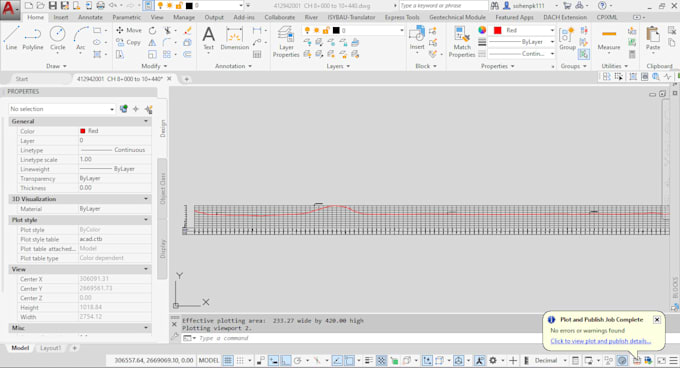This screenshot has width=680, height=368.
Task: Click Match Properties tool
Action: 461,42
